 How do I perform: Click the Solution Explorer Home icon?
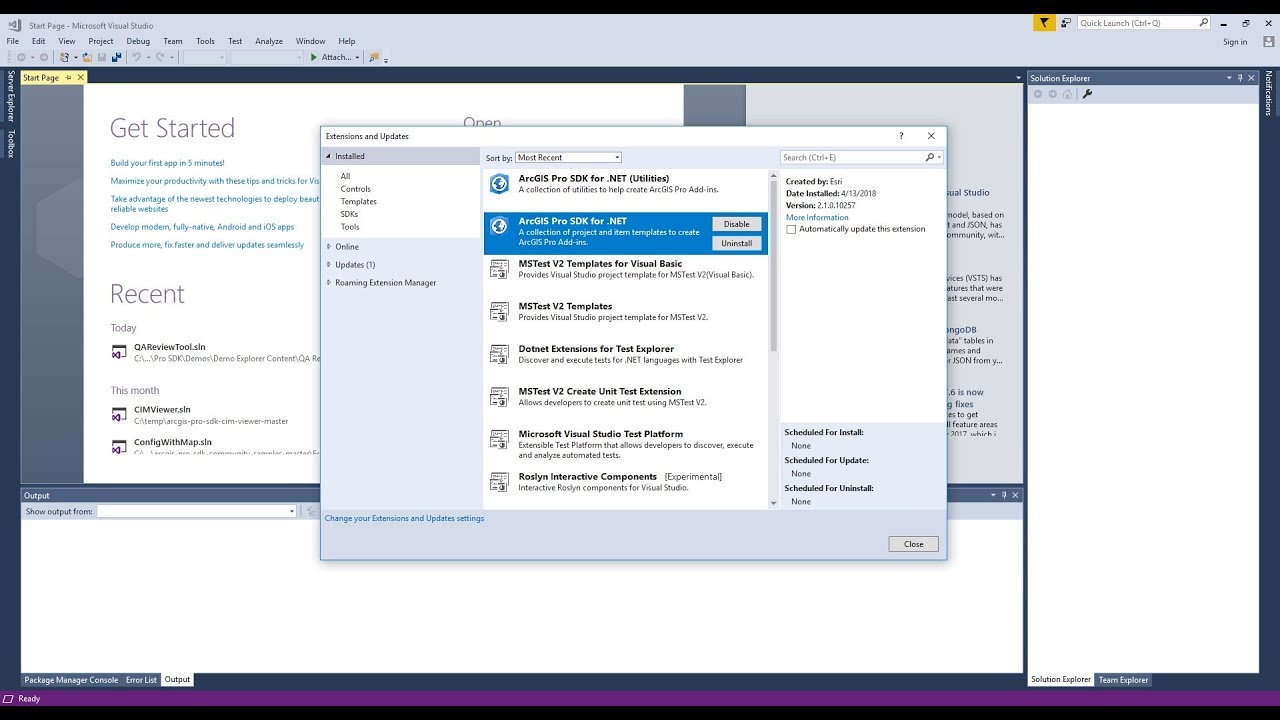coord(1067,94)
